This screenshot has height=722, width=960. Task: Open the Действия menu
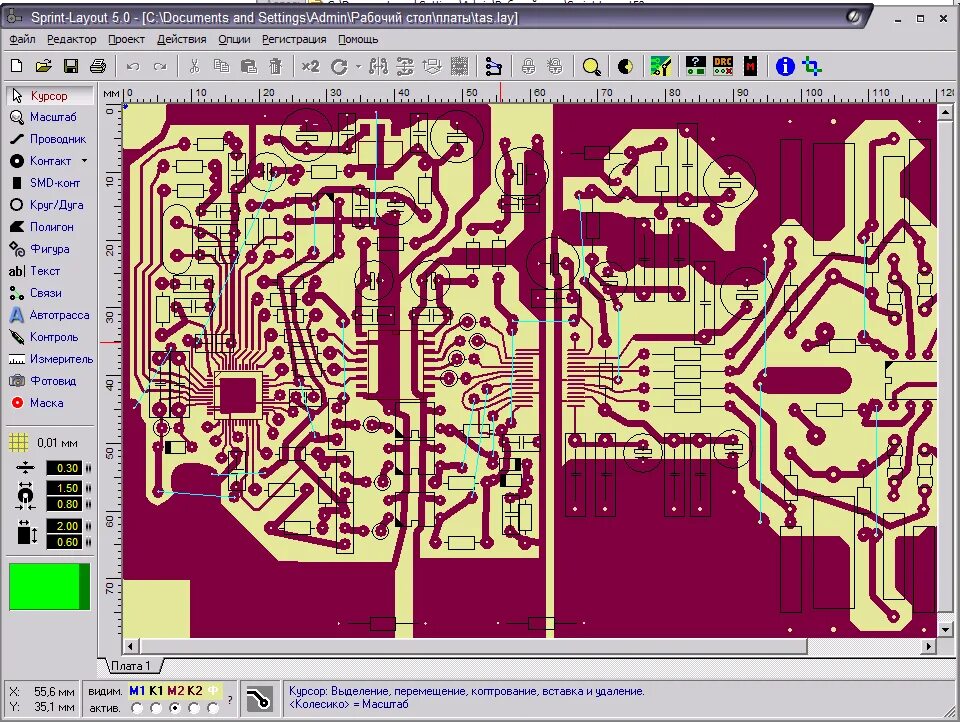tap(181, 39)
